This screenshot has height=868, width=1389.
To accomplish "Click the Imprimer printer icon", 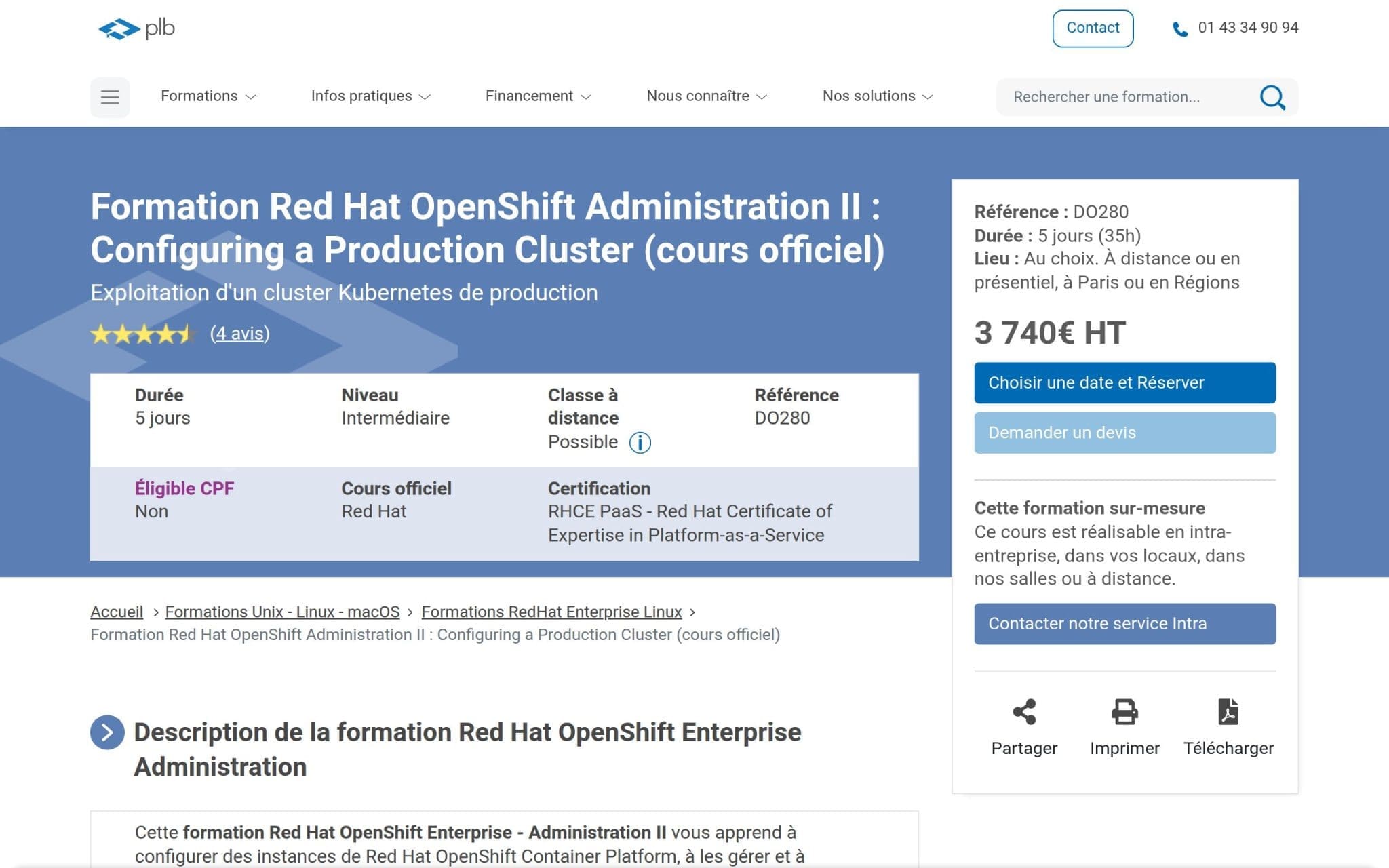I will [1124, 712].
